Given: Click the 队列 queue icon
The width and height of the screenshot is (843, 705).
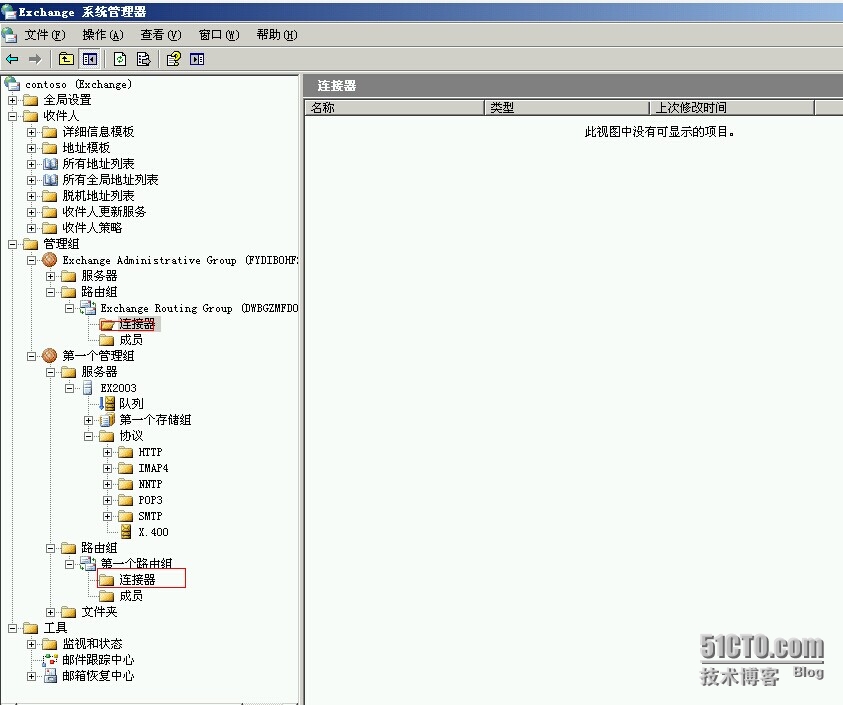Looking at the screenshot, I should click(107, 403).
